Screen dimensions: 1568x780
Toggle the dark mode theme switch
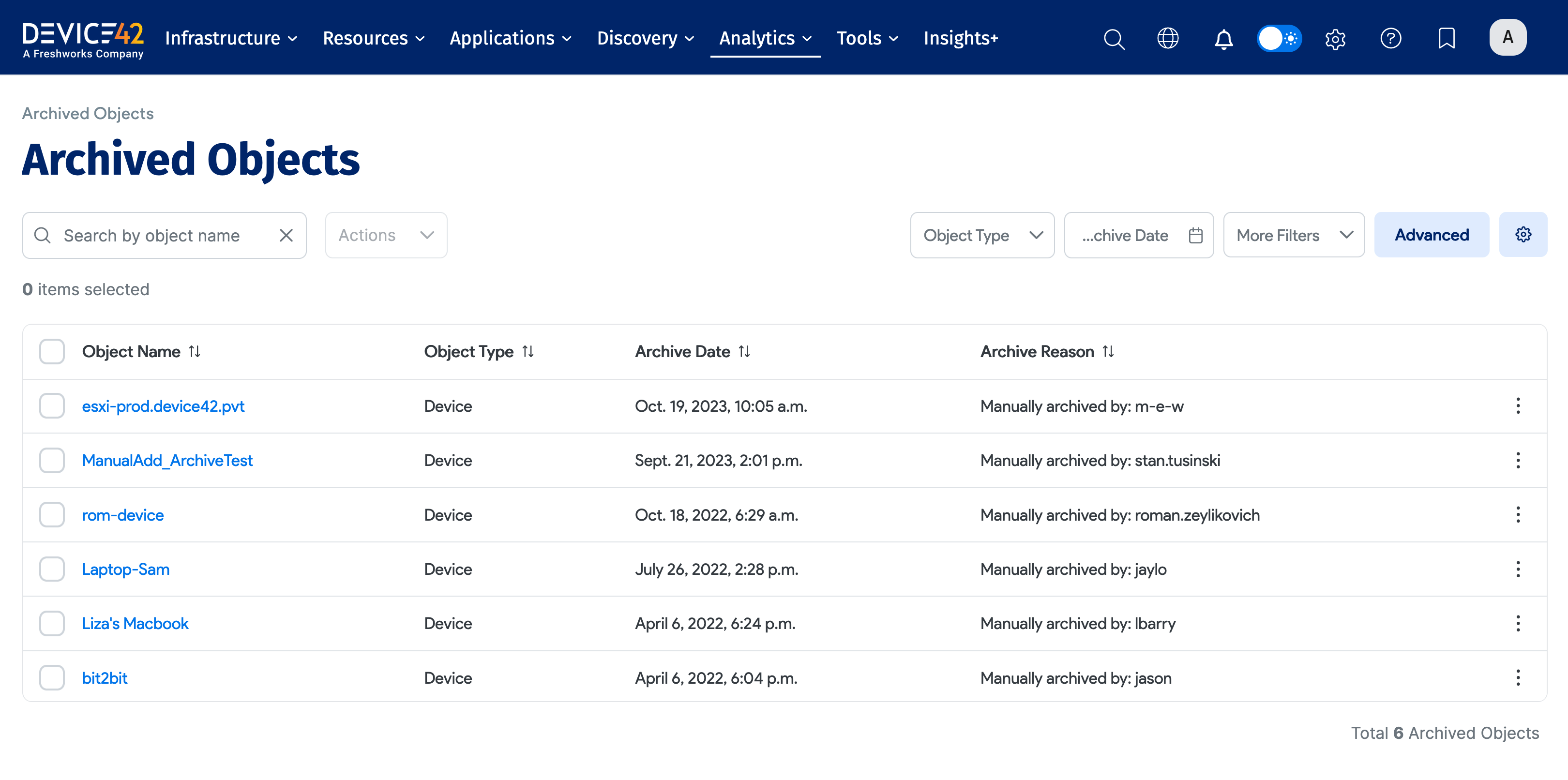tap(1279, 38)
